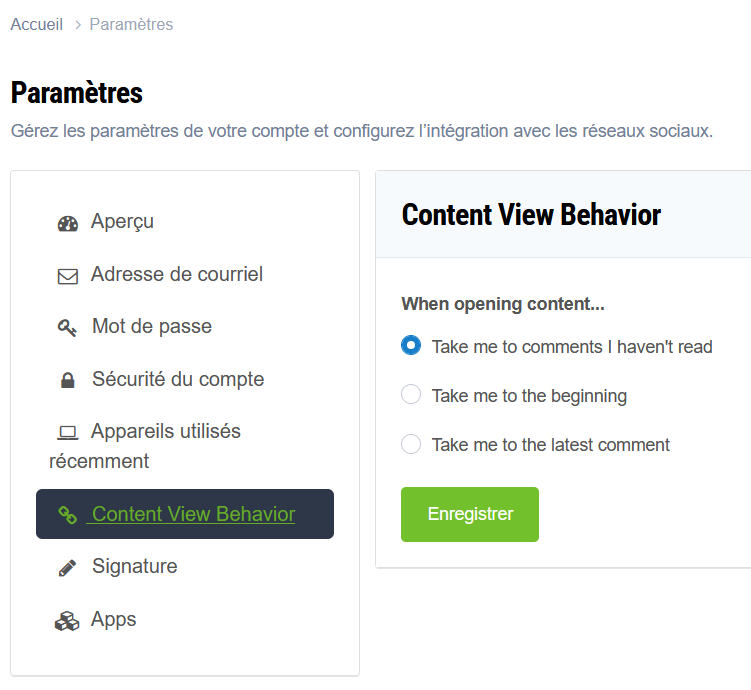Select the Take me to the beginning radio
Image resolution: width=751 pixels, height=690 pixels.
click(x=411, y=395)
